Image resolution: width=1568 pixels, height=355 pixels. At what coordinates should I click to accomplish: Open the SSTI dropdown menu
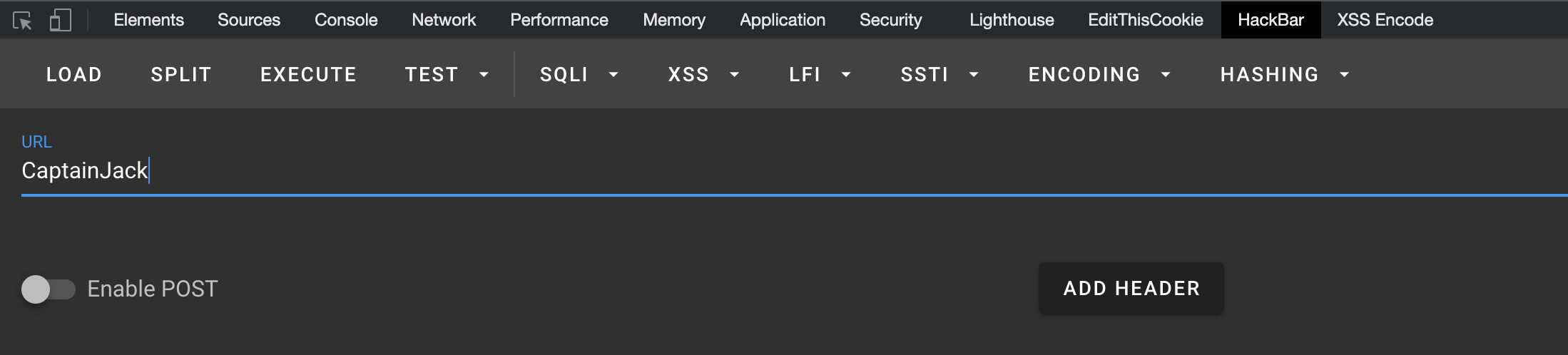pyautogui.click(x=939, y=75)
